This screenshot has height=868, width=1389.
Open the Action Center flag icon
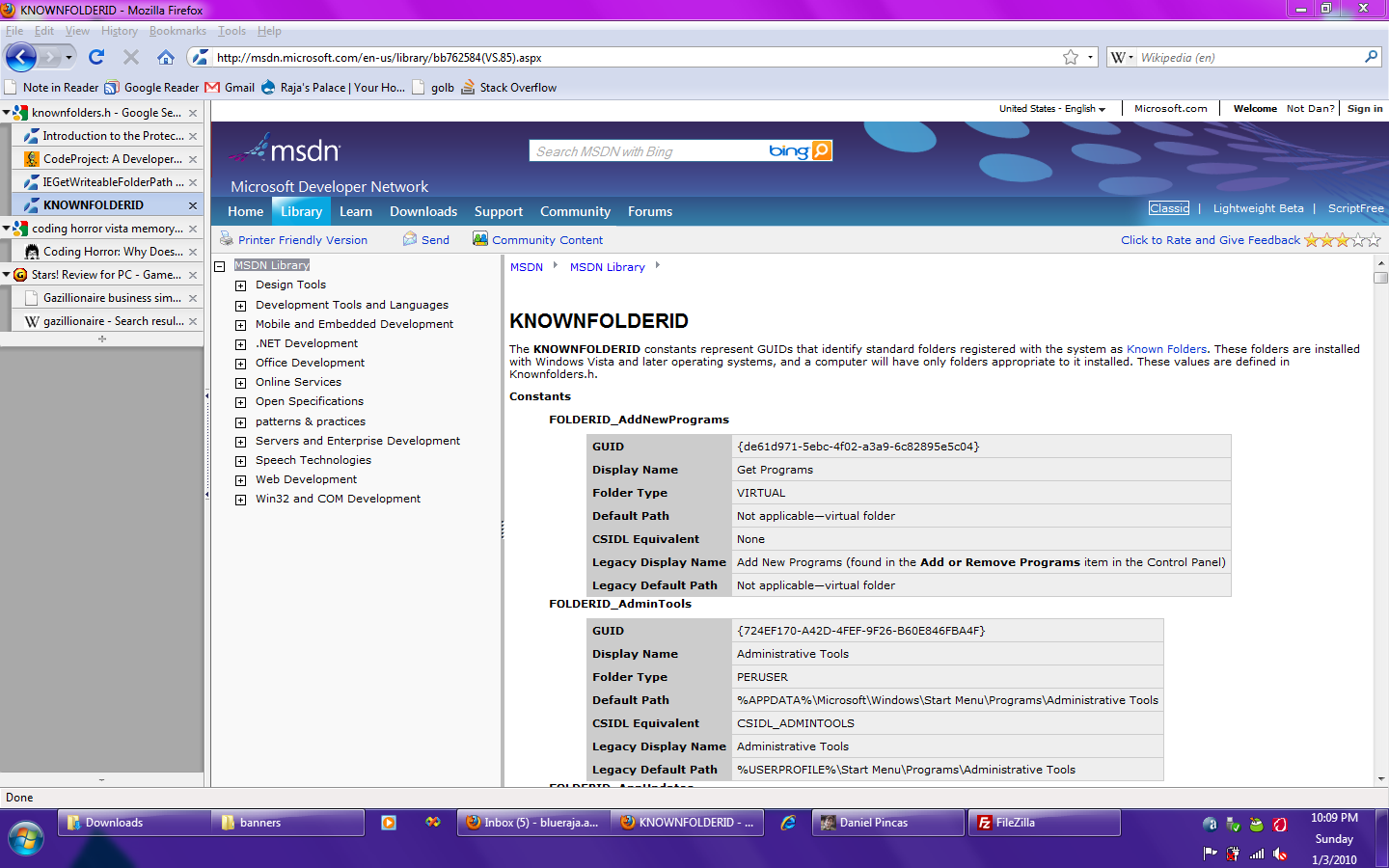pyautogui.click(x=1210, y=854)
